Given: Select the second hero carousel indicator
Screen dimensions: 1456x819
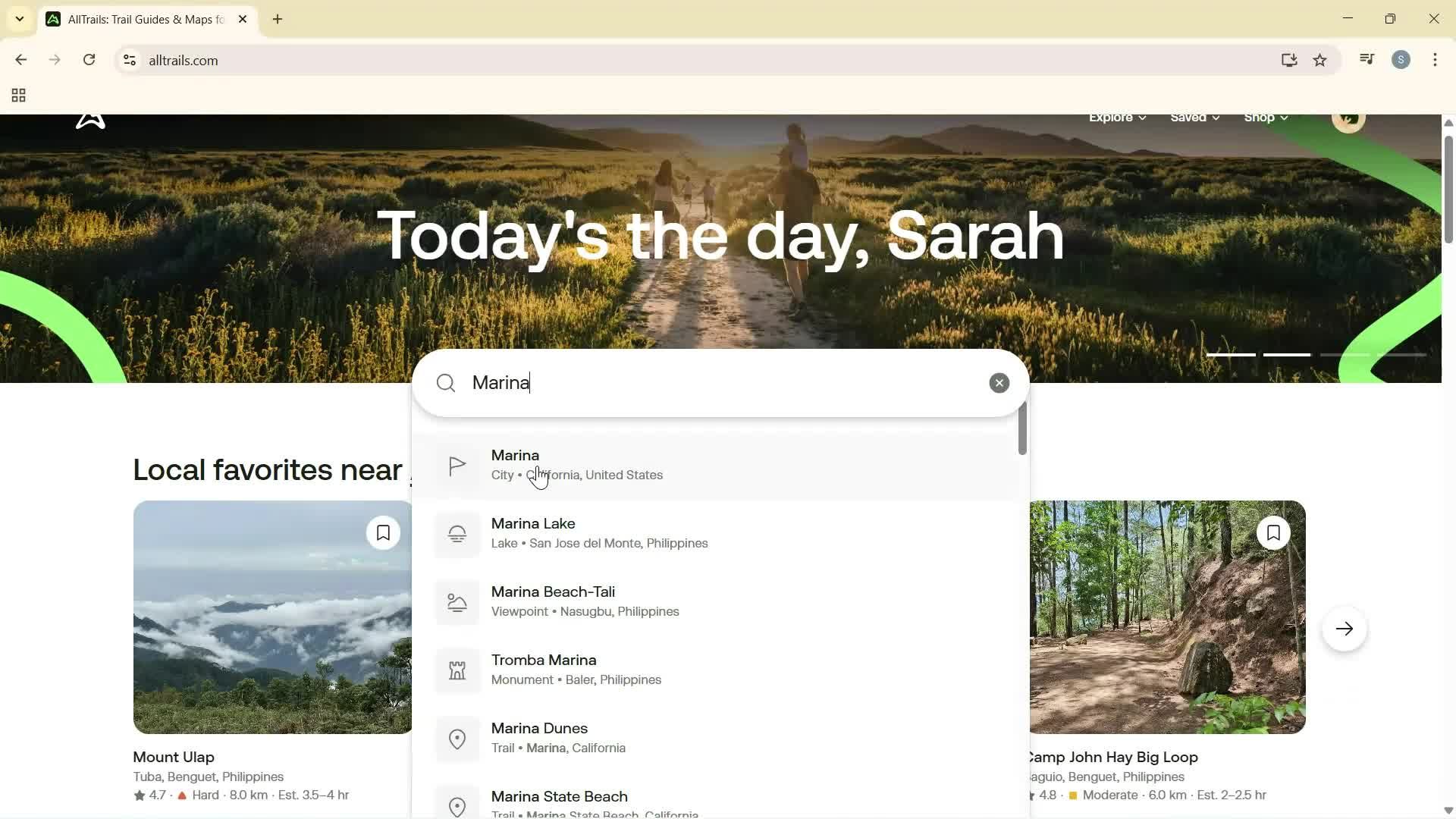Looking at the screenshot, I should [x=1286, y=354].
